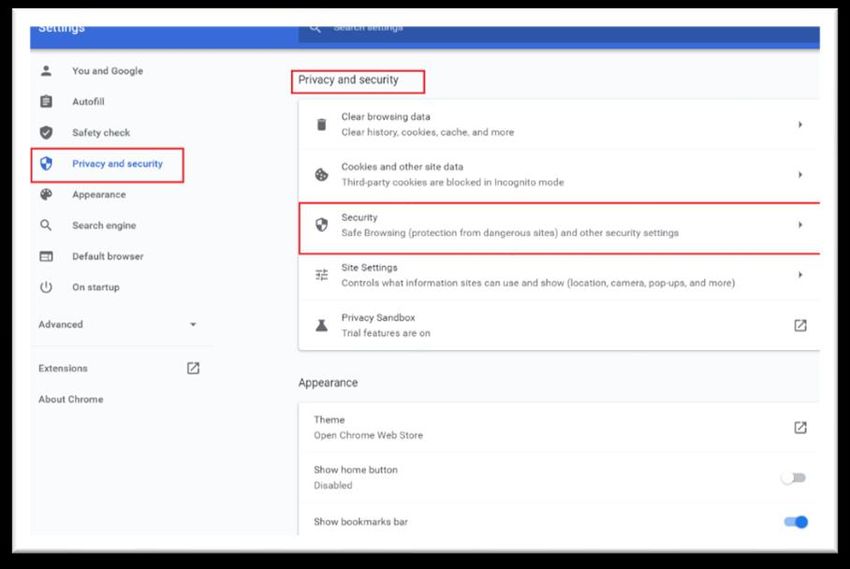Open Cookies and other site data

click(559, 174)
